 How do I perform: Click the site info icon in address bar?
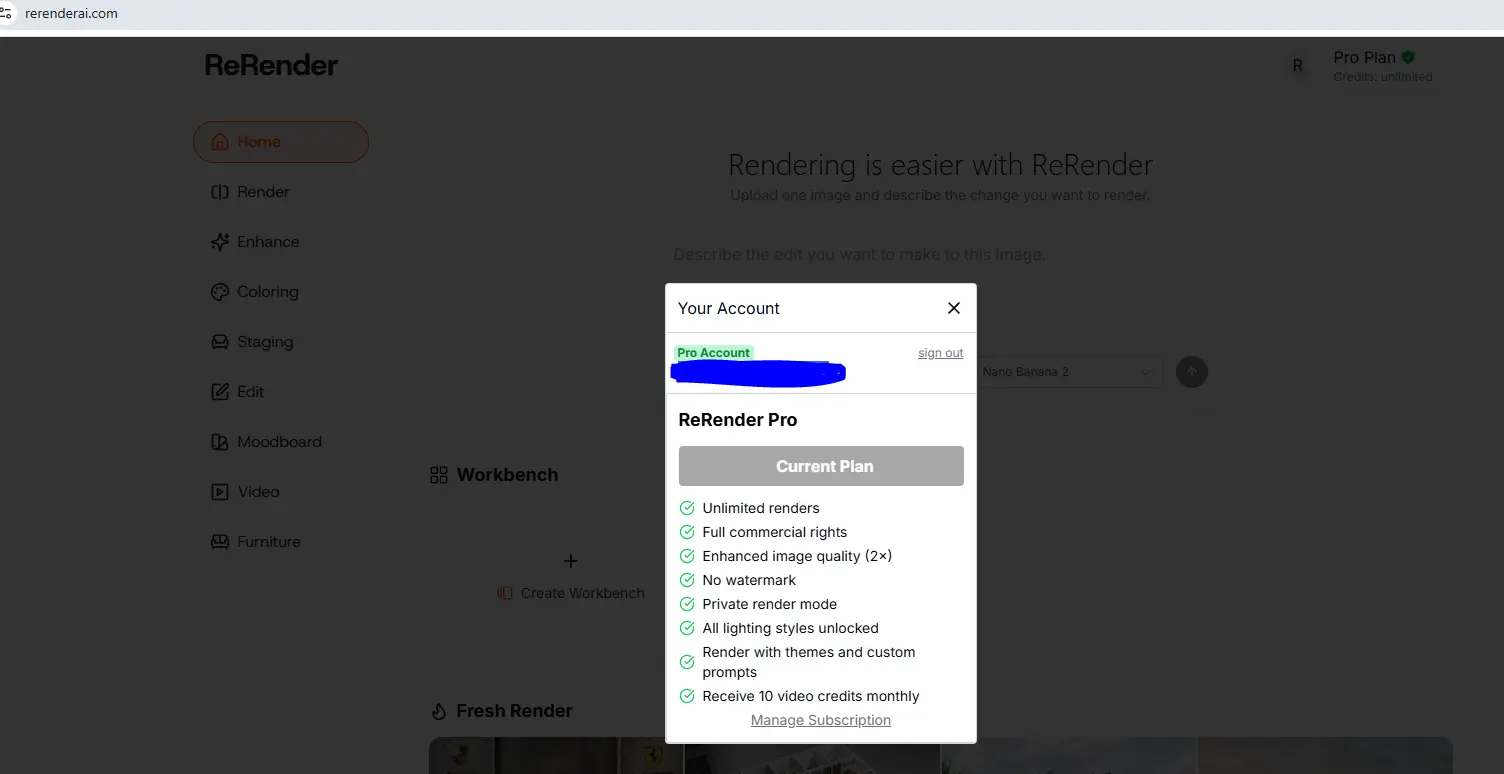click(7, 13)
